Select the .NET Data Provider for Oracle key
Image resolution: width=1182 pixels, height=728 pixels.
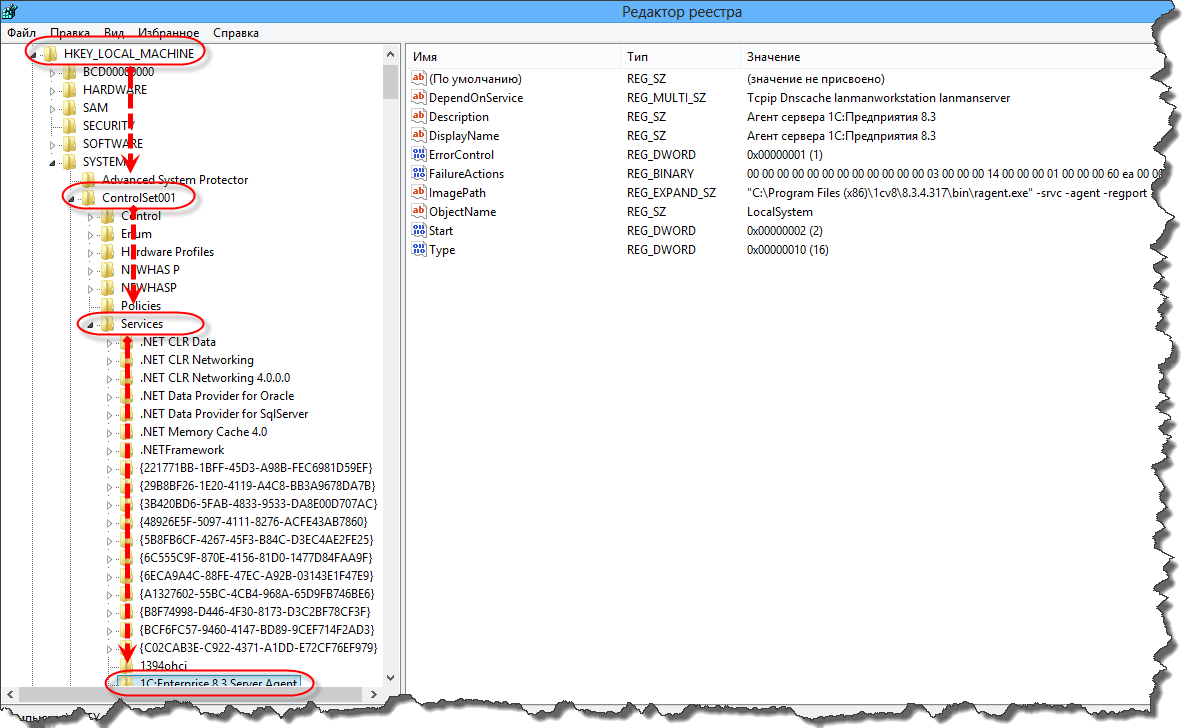coord(217,396)
